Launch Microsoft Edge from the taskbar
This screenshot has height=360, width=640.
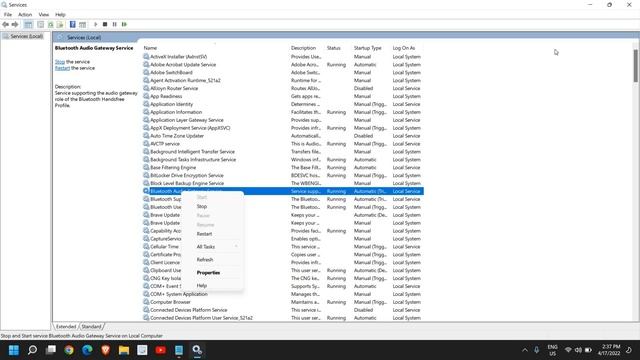[x=87, y=350]
